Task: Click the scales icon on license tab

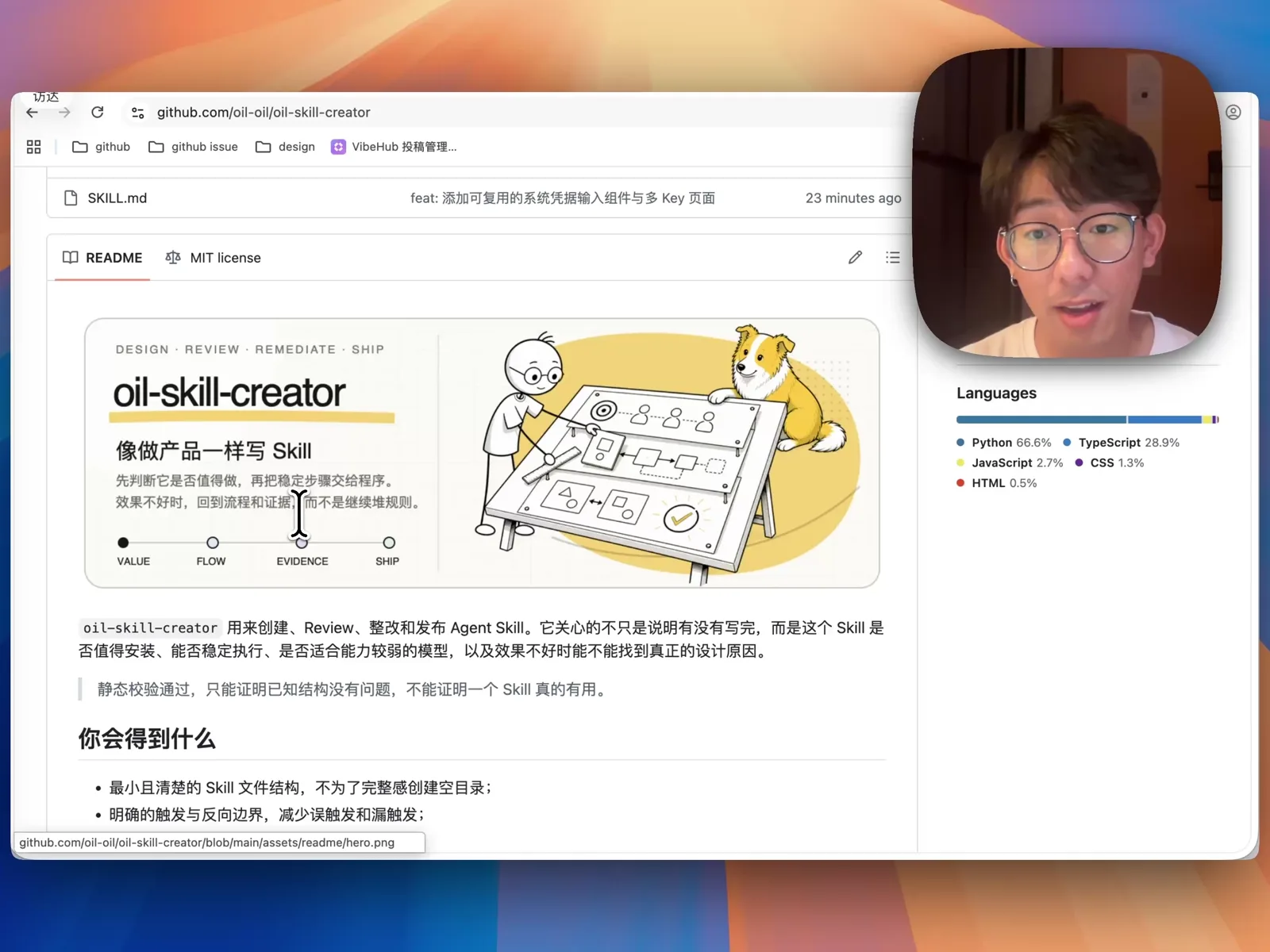Action: 173,258
